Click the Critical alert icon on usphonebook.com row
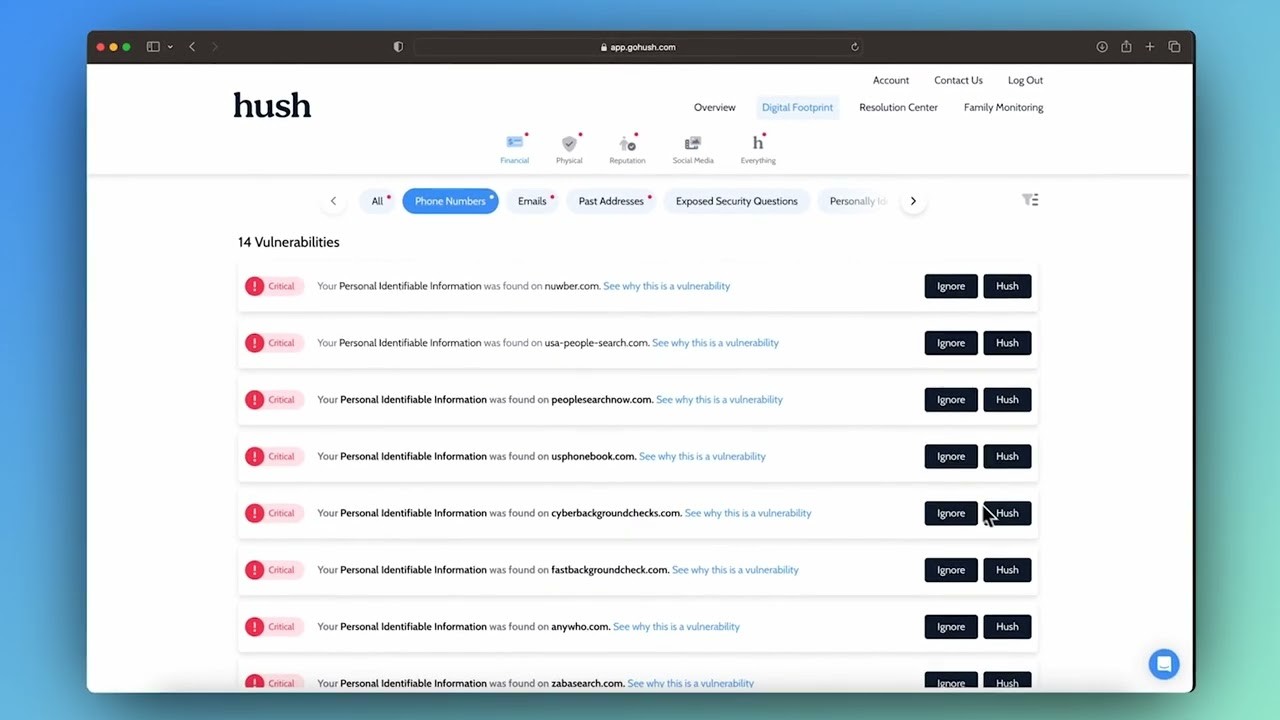Viewport: 1280px width, 720px height. point(254,456)
